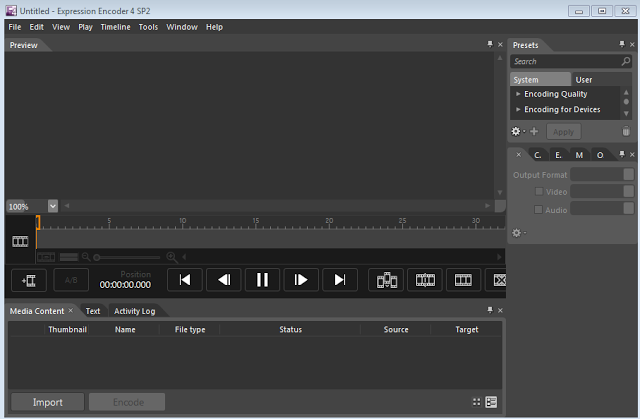Click the add preset plus icon

534,131
